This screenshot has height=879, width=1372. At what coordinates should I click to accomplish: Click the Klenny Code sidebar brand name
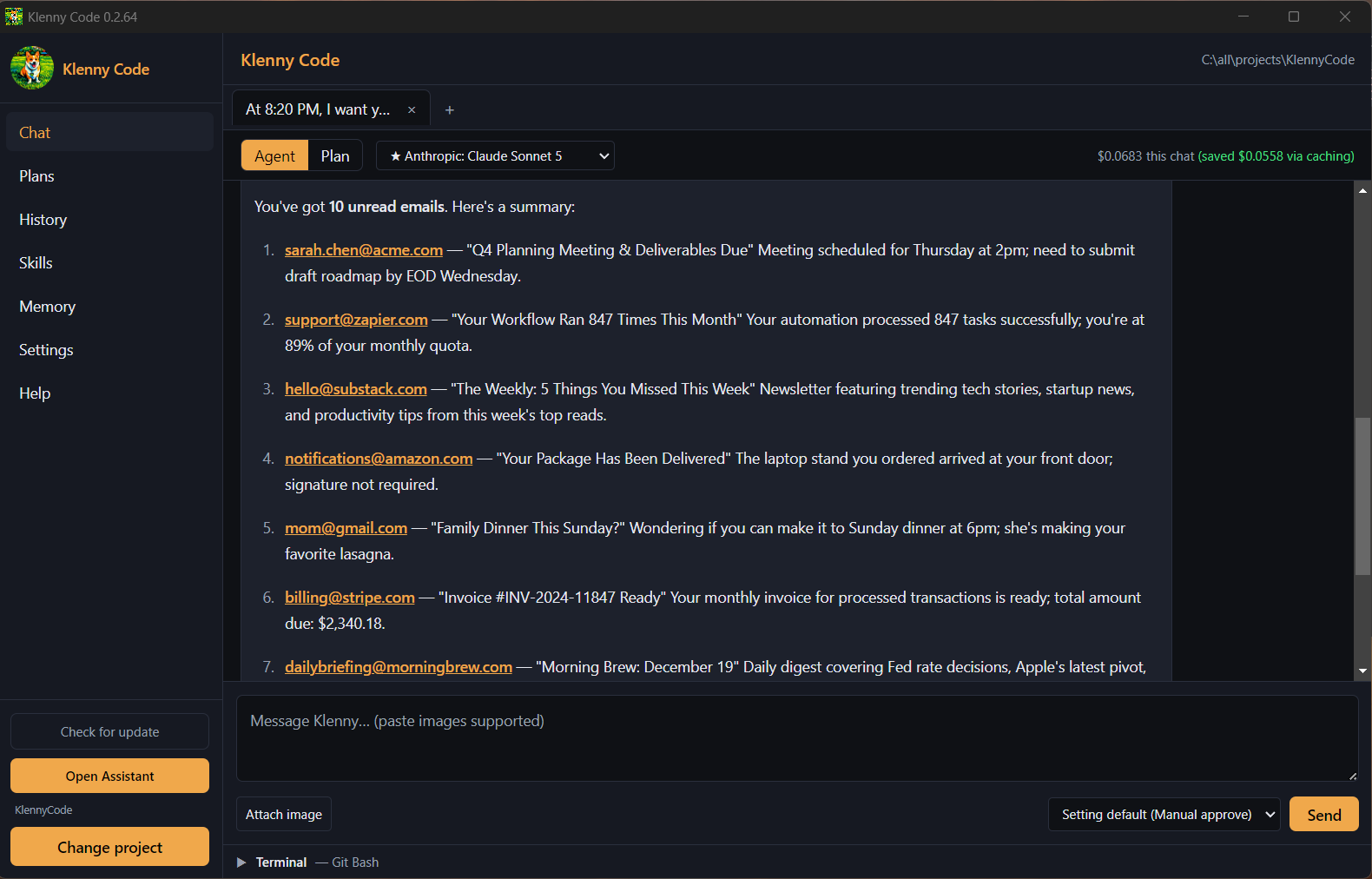(106, 69)
